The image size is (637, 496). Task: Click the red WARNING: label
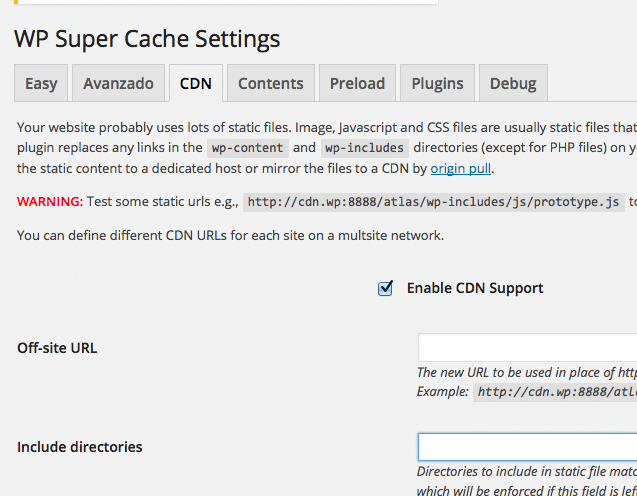tap(50, 201)
